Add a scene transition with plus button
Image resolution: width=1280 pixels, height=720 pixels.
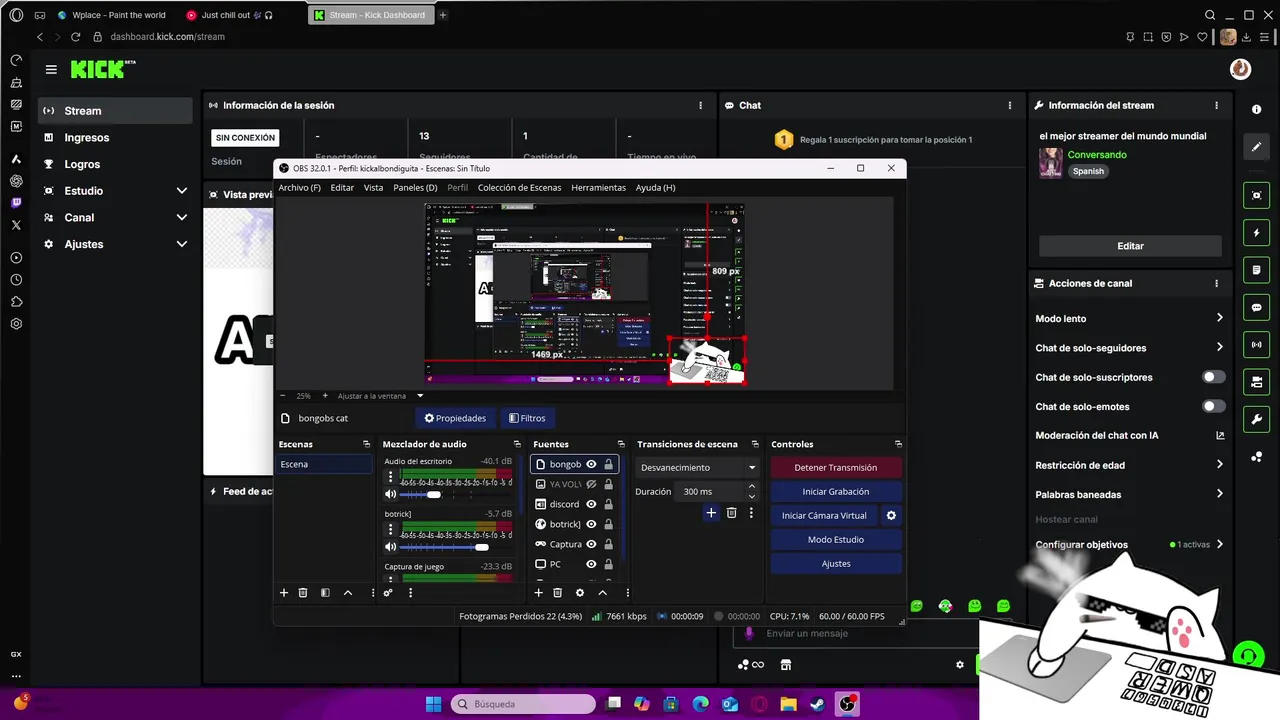coord(711,513)
